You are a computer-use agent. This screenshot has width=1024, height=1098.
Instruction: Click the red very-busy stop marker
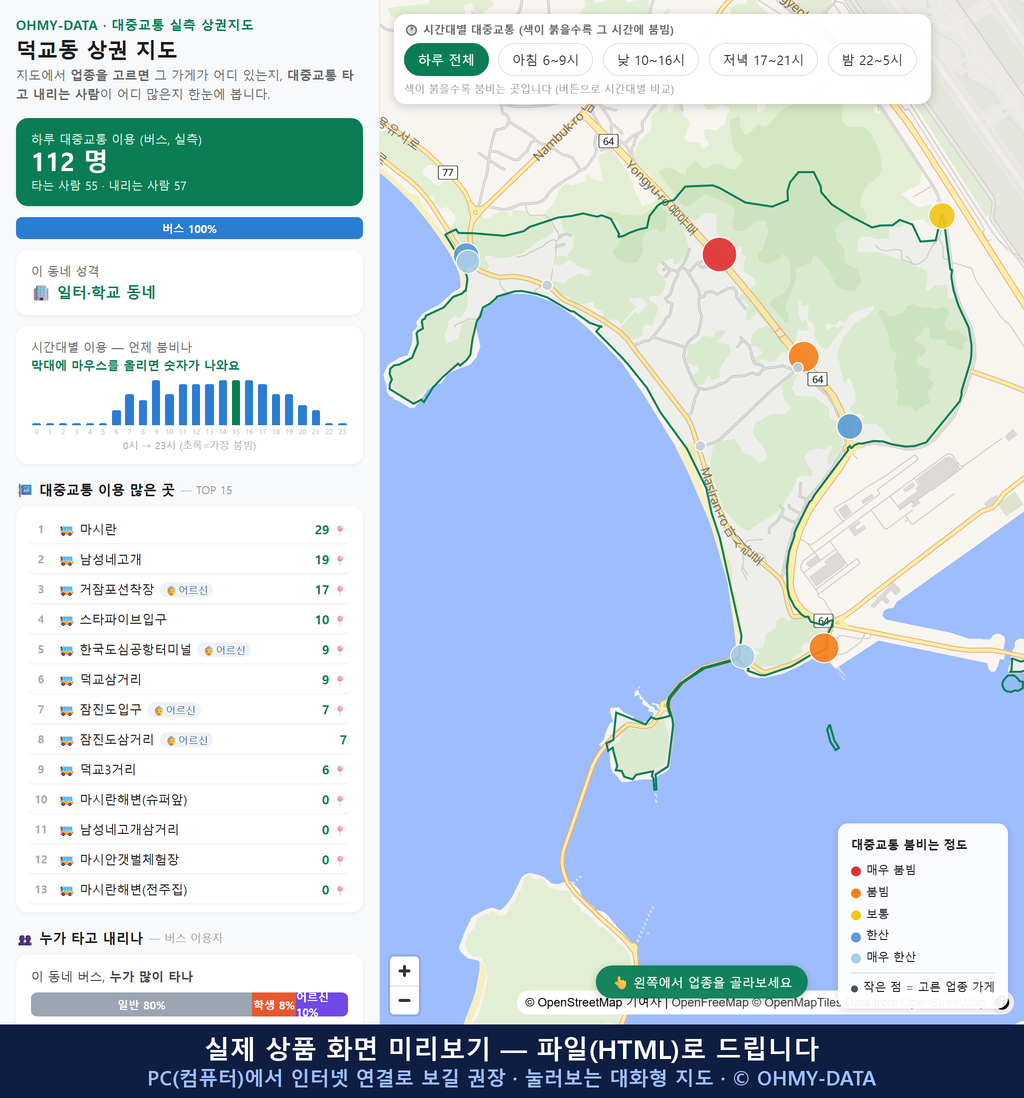click(x=719, y=254)
